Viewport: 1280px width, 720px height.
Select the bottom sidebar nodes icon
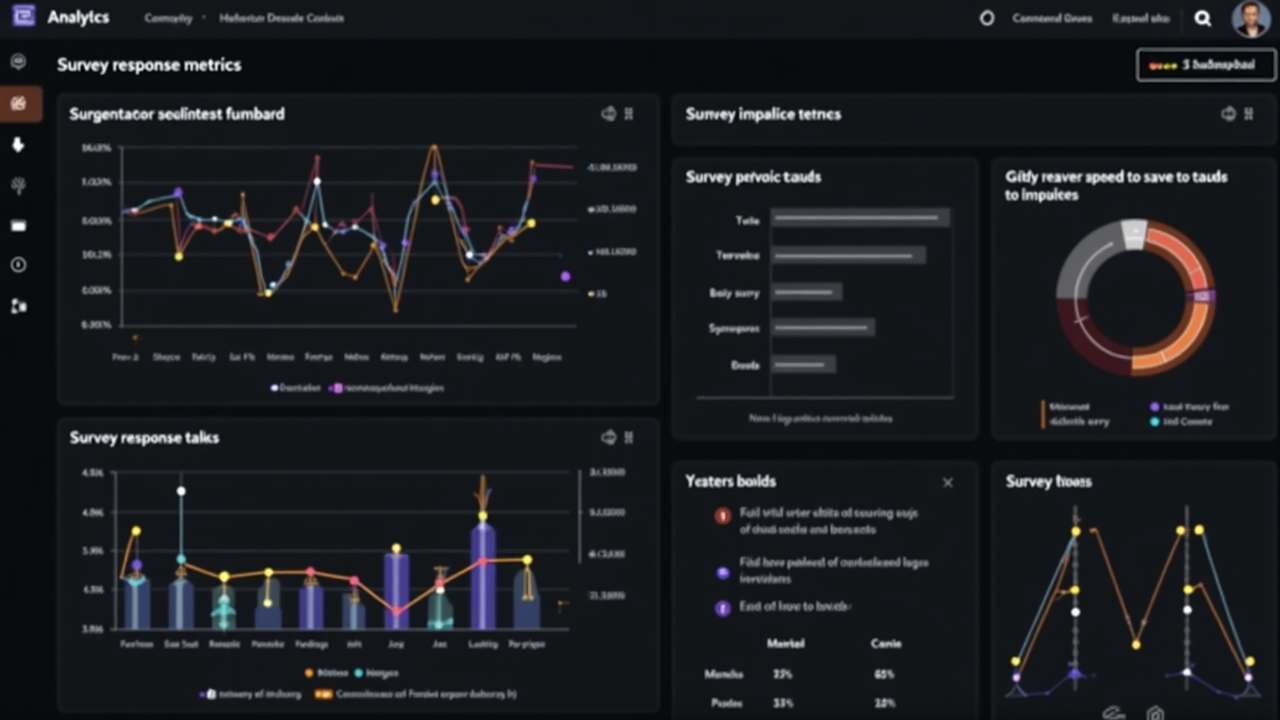[x=18, y=306]
